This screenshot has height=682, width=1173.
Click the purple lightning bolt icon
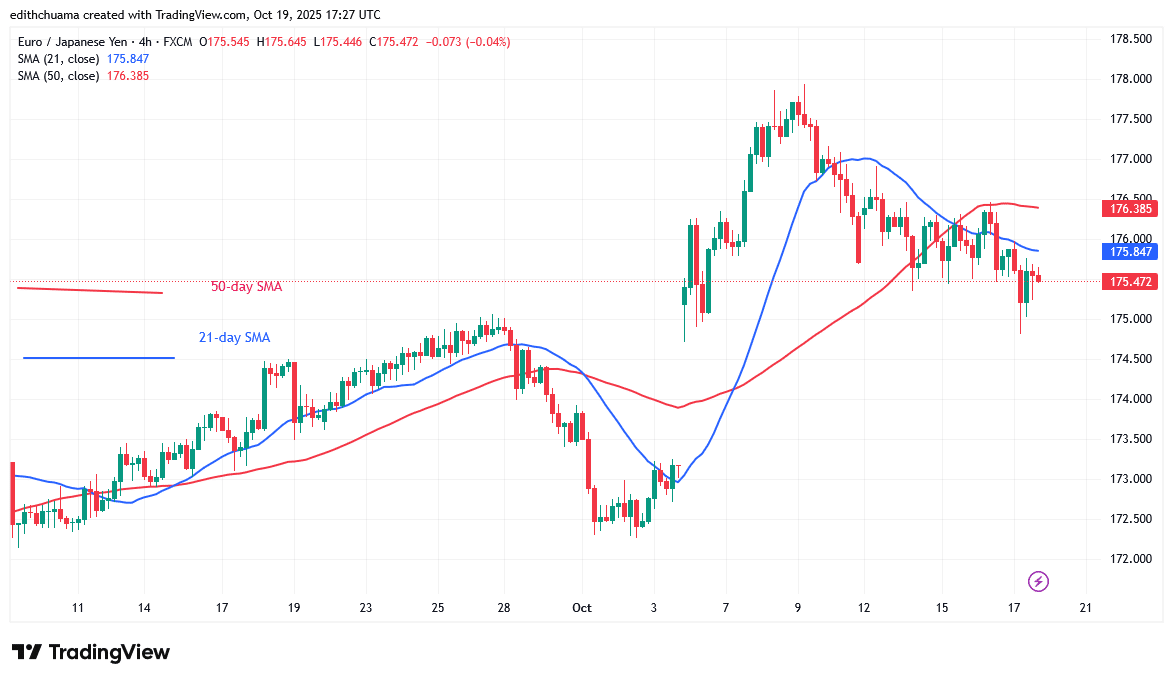[x=1038, y=581]
